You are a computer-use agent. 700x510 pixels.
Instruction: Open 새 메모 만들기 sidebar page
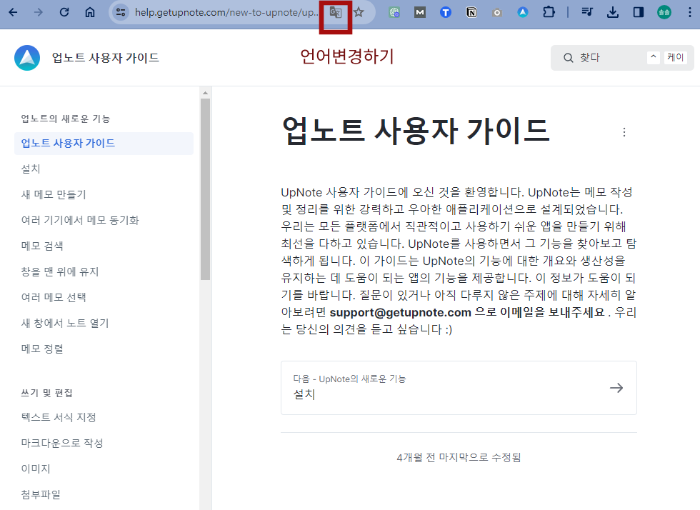pos(54,194)
